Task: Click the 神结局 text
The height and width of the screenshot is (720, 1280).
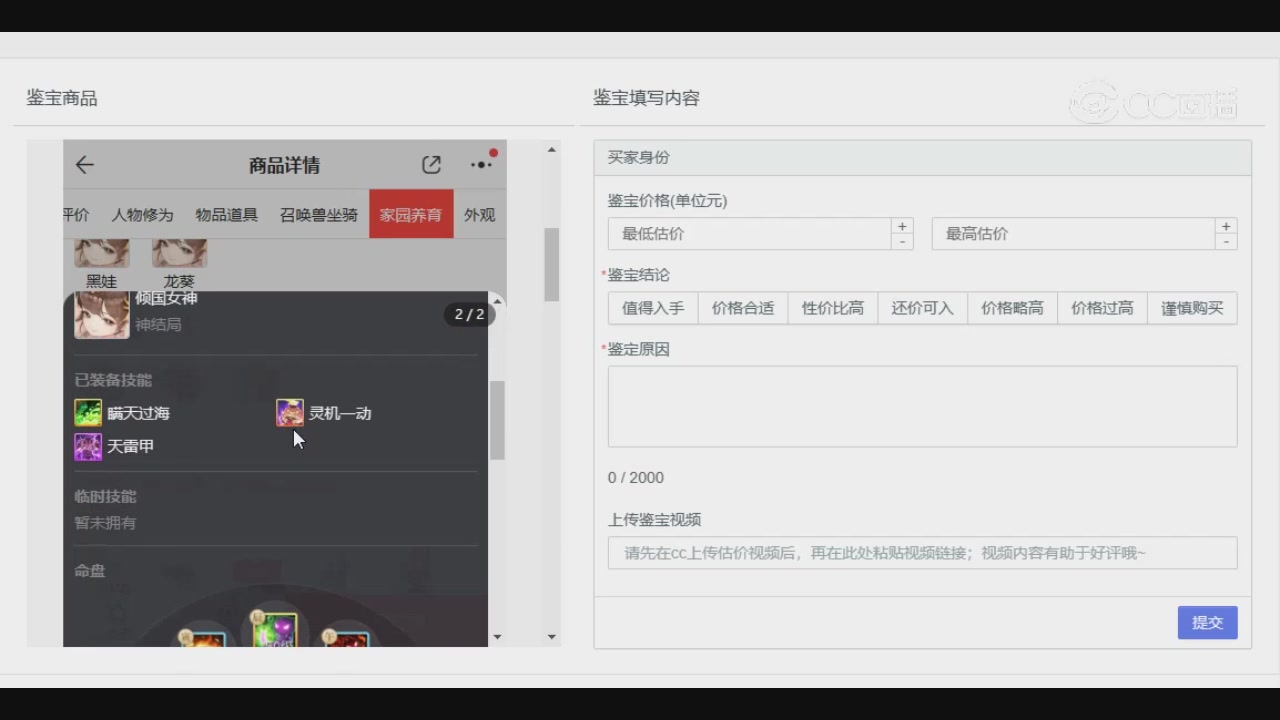Action: (158, 325)
